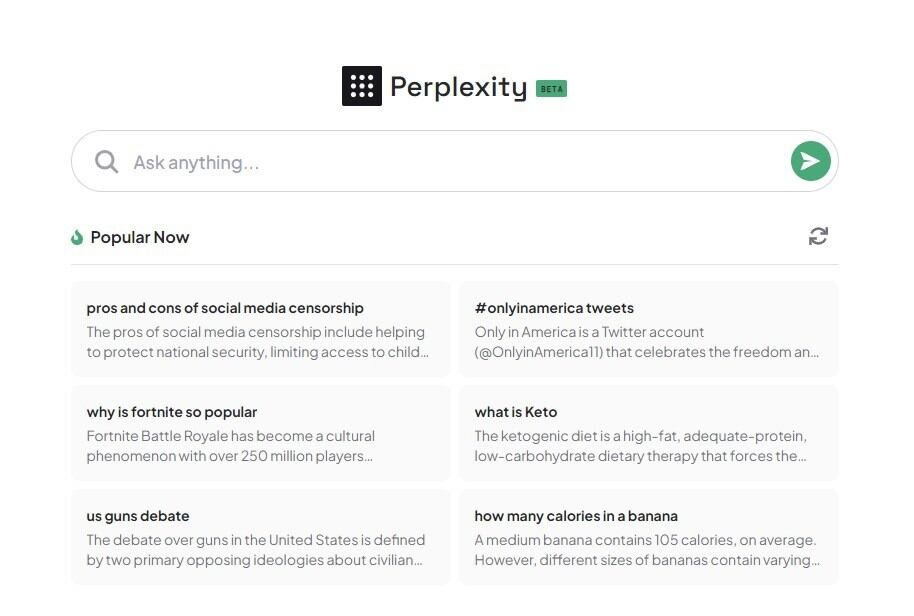The image size is (914, 616).
Task: Click the magnifying glass search icon
Action: pos(106,162)
